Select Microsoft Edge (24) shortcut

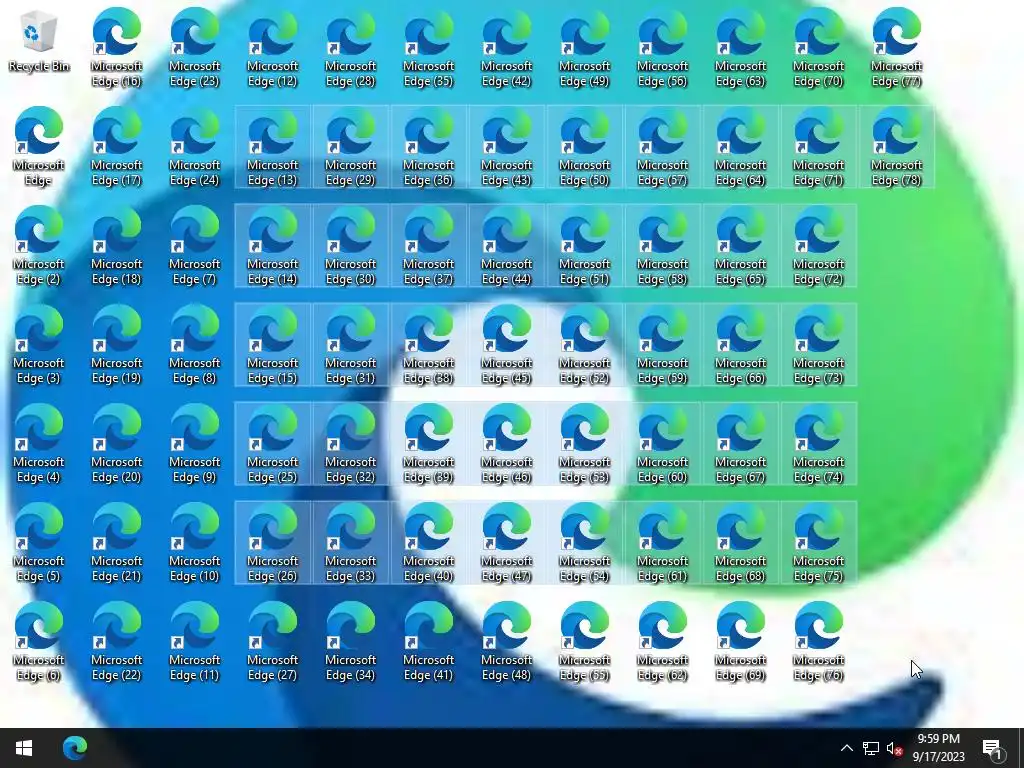[195, 147]
